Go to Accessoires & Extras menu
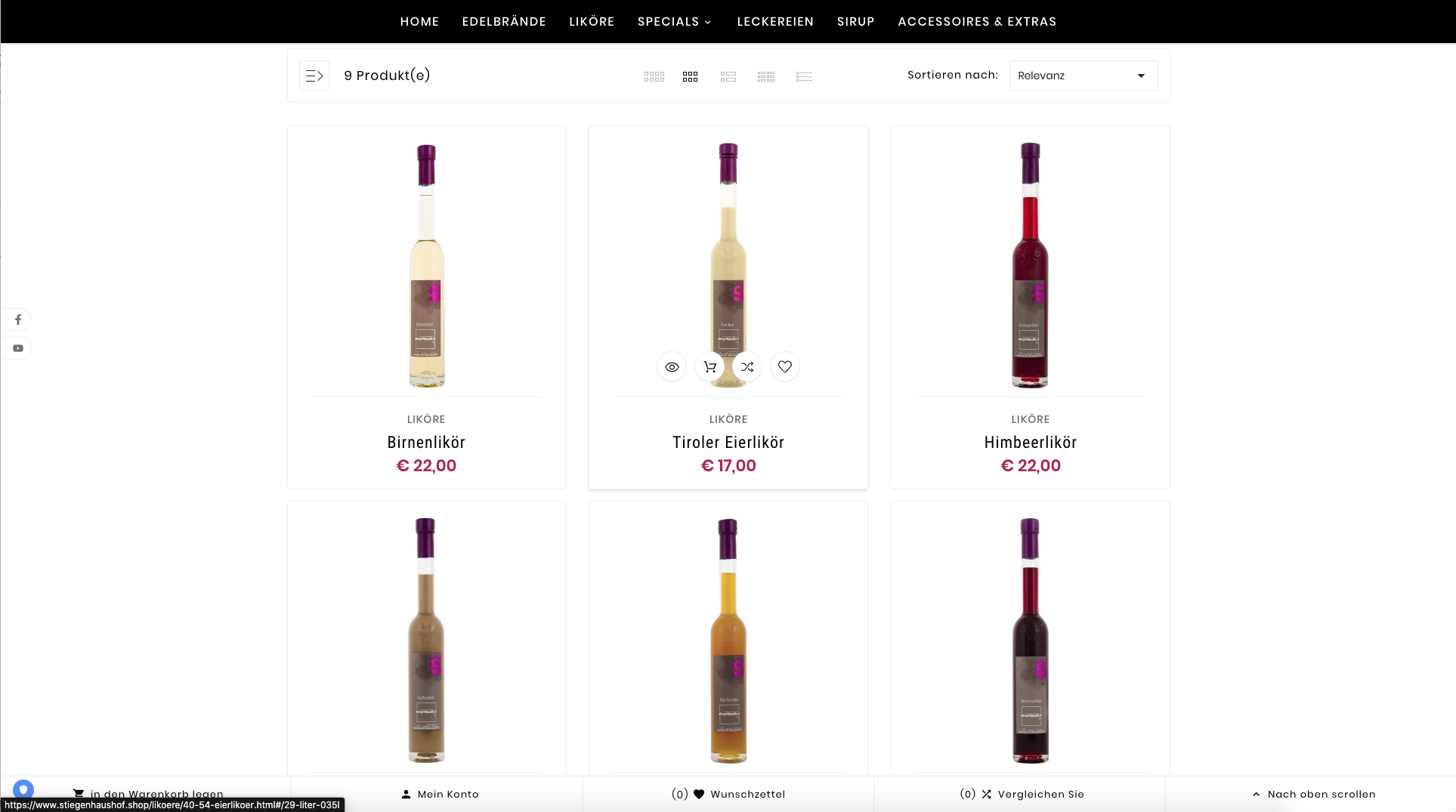 (977, 21)
